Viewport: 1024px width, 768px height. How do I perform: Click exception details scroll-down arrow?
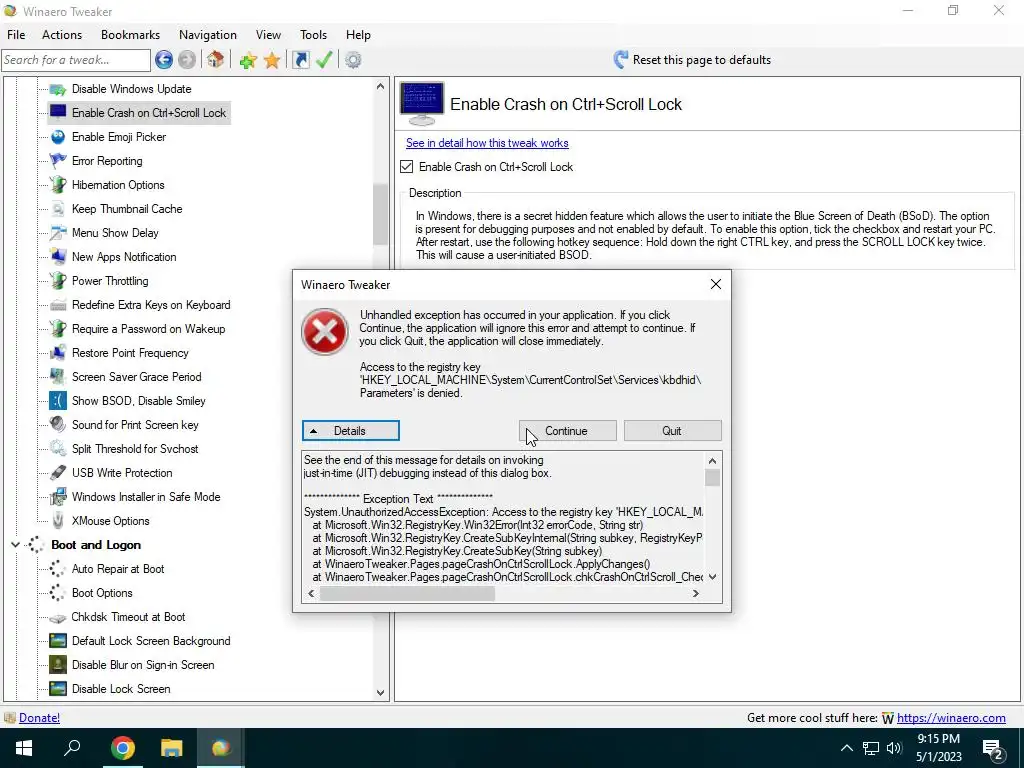712,577
